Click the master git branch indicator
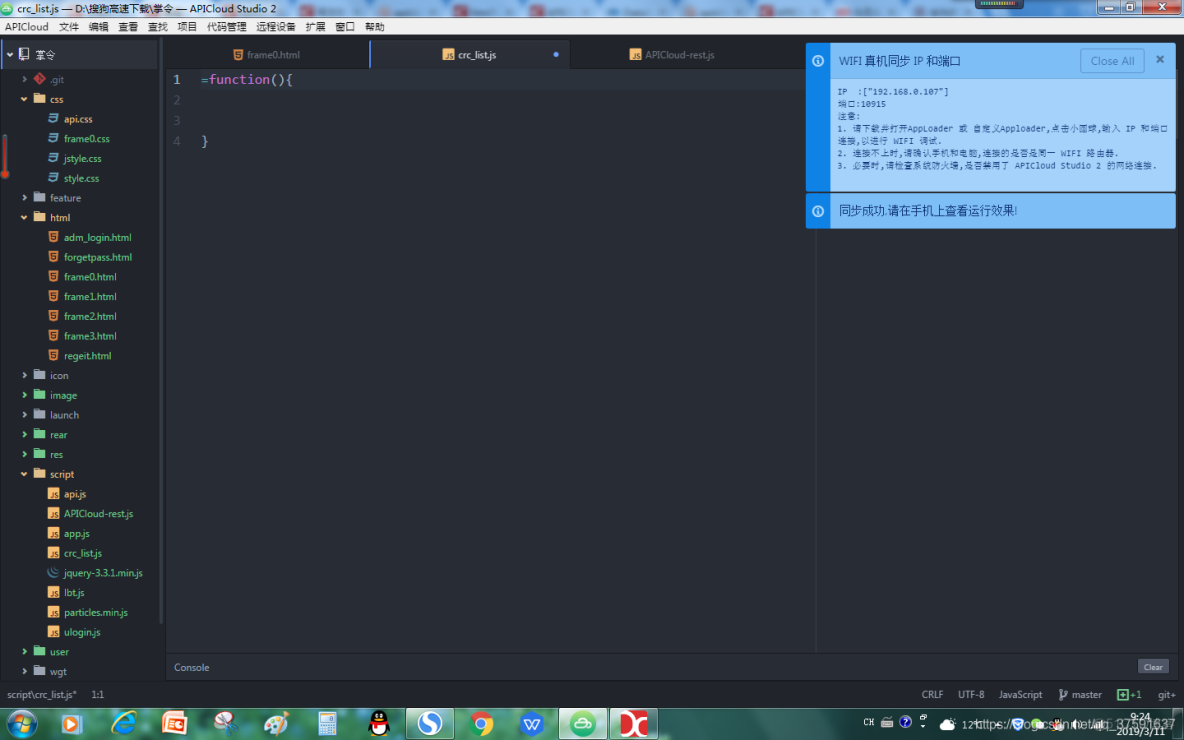The image size is (1184, 740). click(x=1080, y=695)
